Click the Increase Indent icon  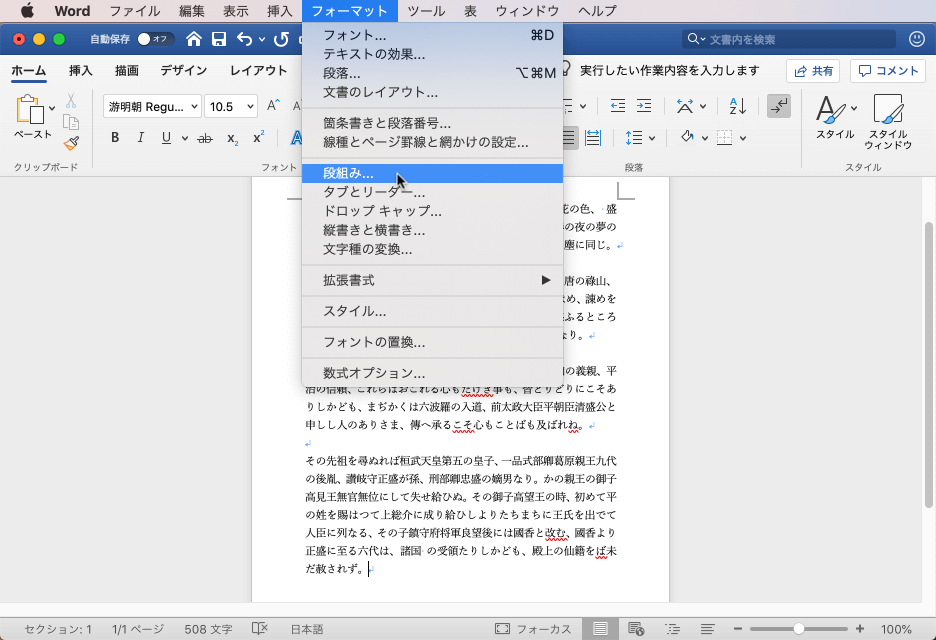(x=644, y=106)
